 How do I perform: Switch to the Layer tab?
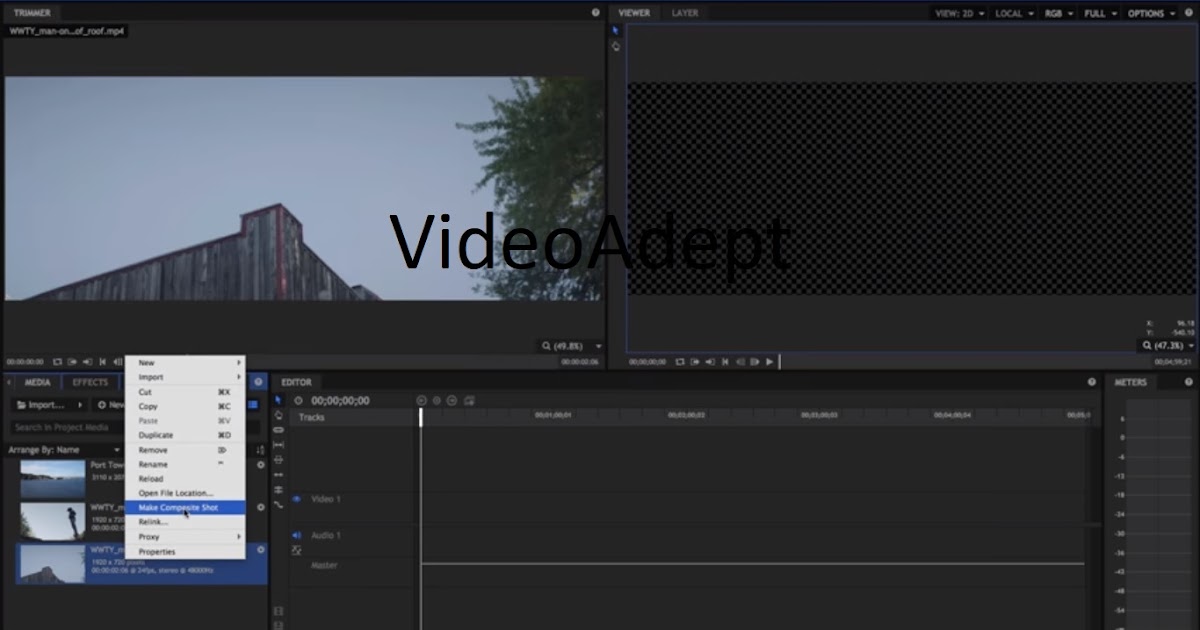[685, 13]
